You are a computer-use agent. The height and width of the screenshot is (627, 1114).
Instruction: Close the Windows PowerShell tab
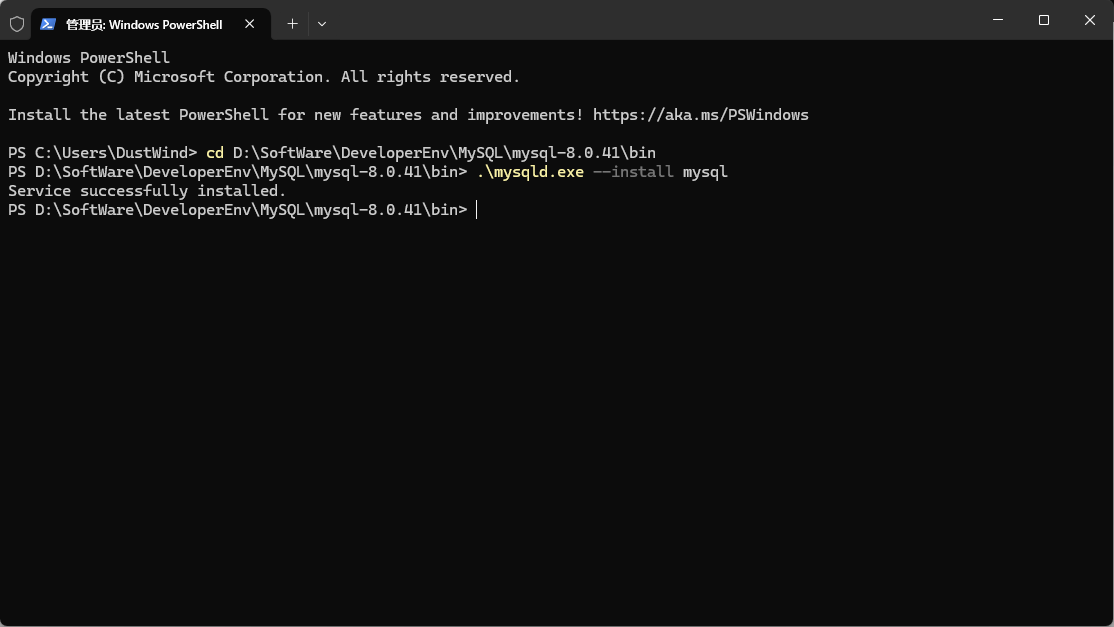249,23
